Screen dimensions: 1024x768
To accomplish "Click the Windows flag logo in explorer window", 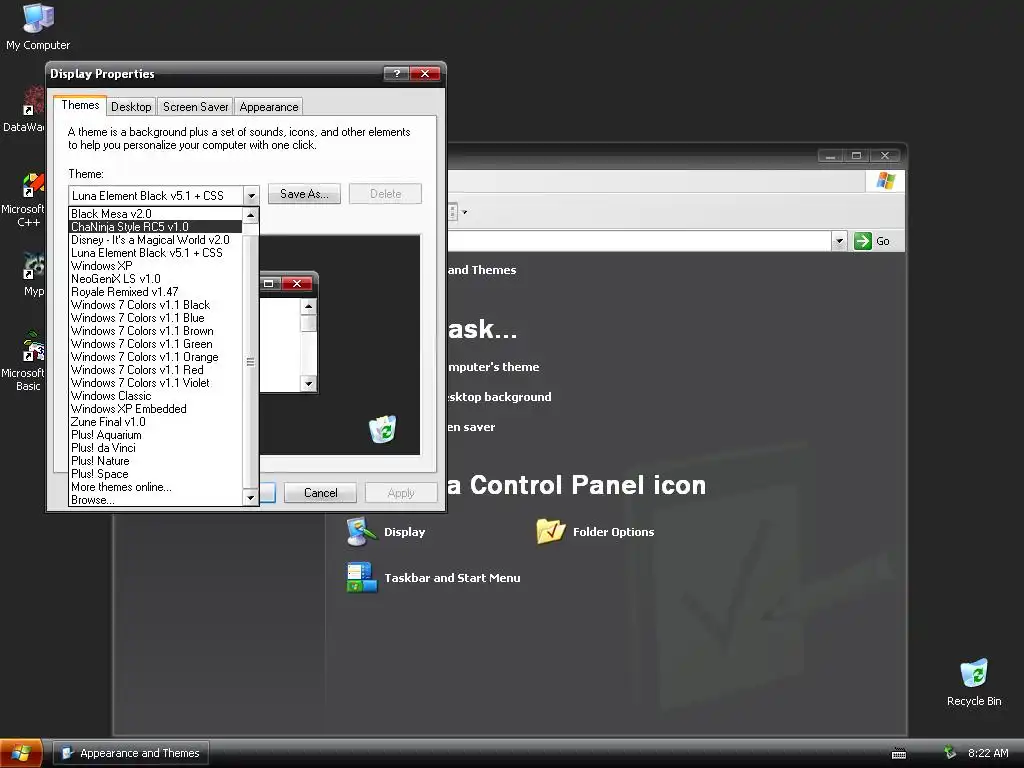I will [886, 181].
